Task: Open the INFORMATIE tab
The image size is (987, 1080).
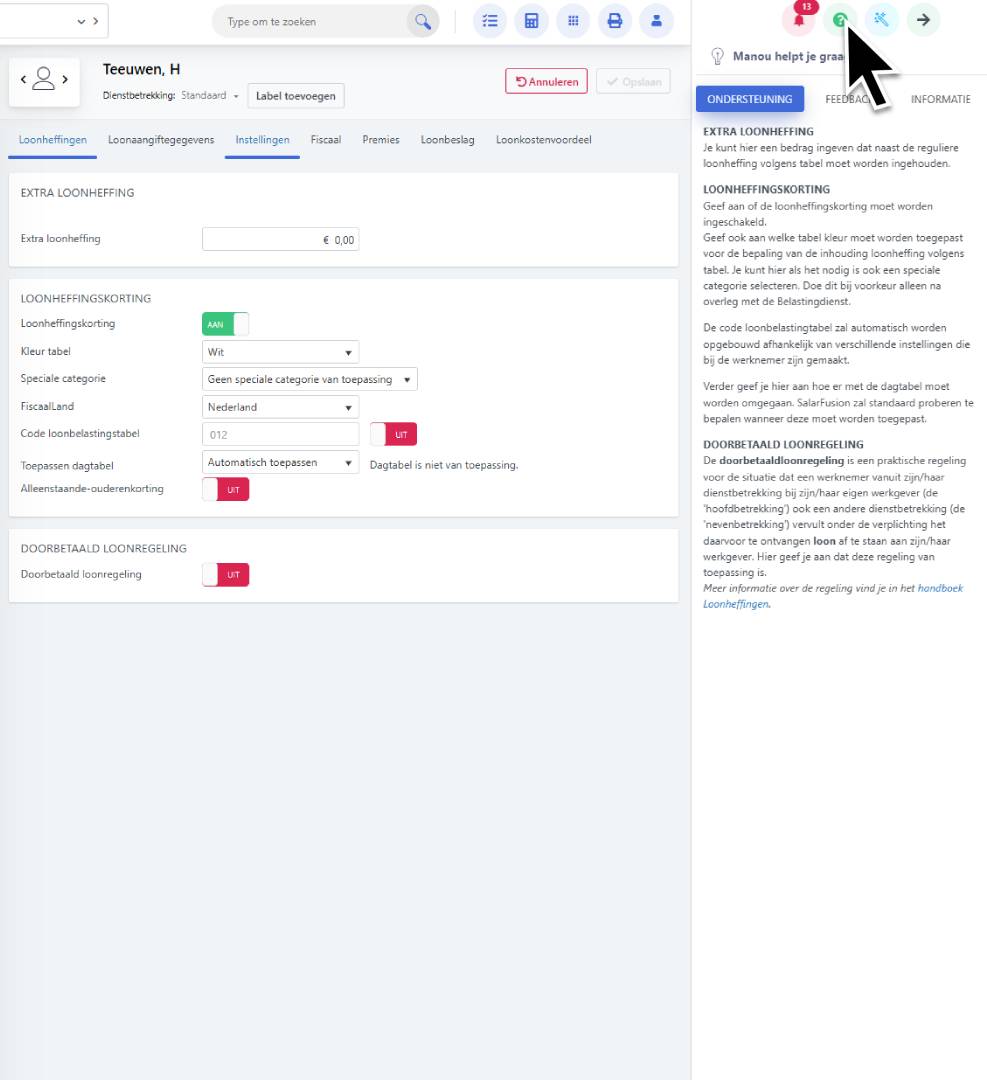Action: 940,99
